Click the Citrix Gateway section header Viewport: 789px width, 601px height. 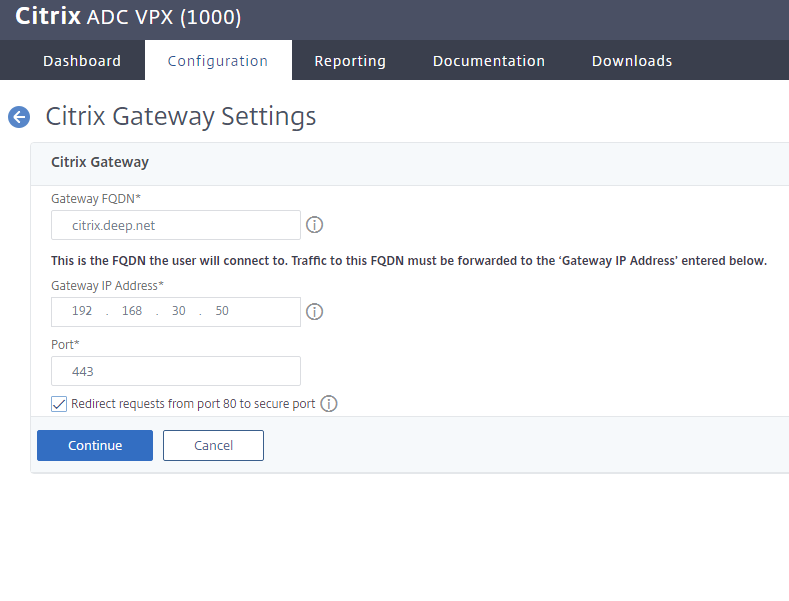tap(100, 162)
